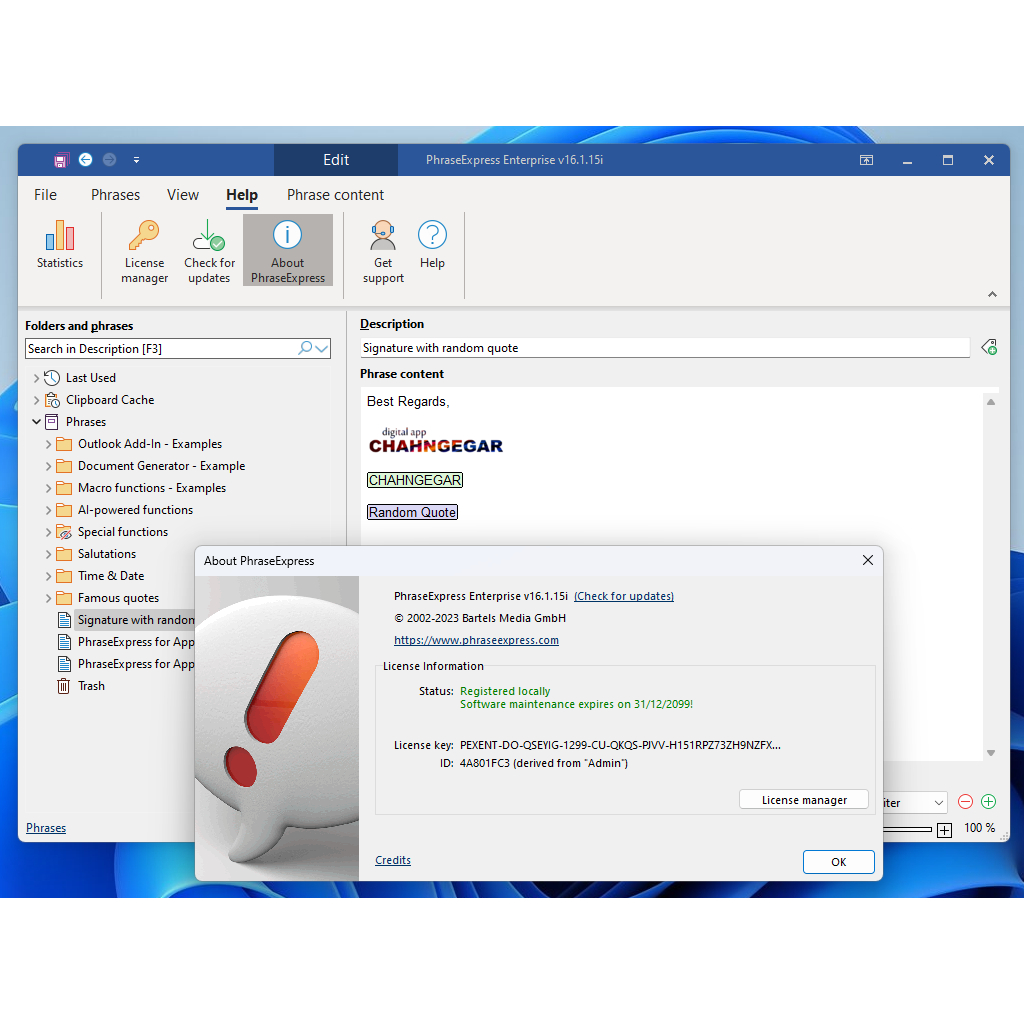Click the CHAHNGEGAR logo image in phrase
Image resolution: width=1024 pixels, height=1024 pixels.
tap(436, 440)
